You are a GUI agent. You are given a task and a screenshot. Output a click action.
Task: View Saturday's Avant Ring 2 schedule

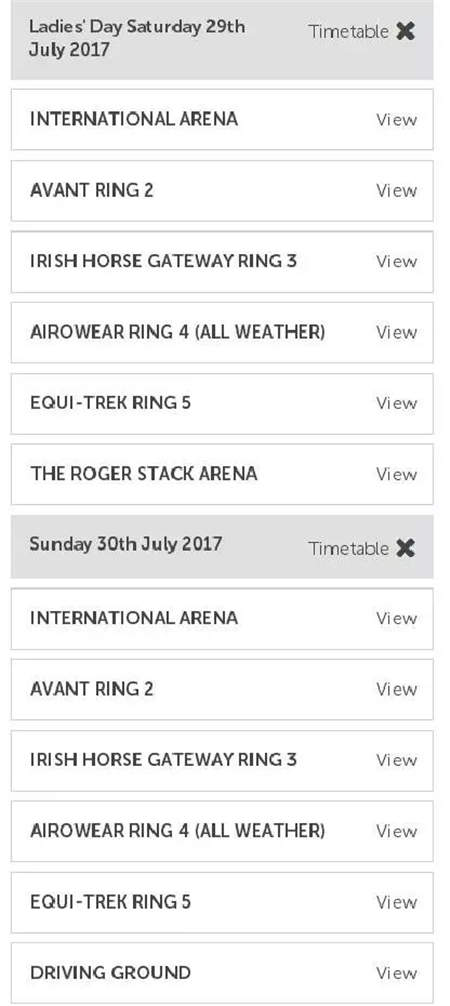[396, 191]
